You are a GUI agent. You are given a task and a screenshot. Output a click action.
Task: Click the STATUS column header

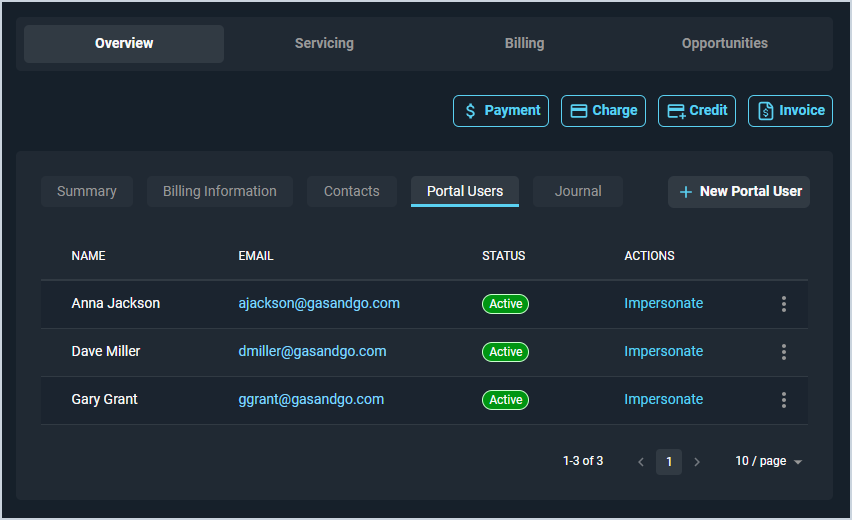[x=504, y=256]
